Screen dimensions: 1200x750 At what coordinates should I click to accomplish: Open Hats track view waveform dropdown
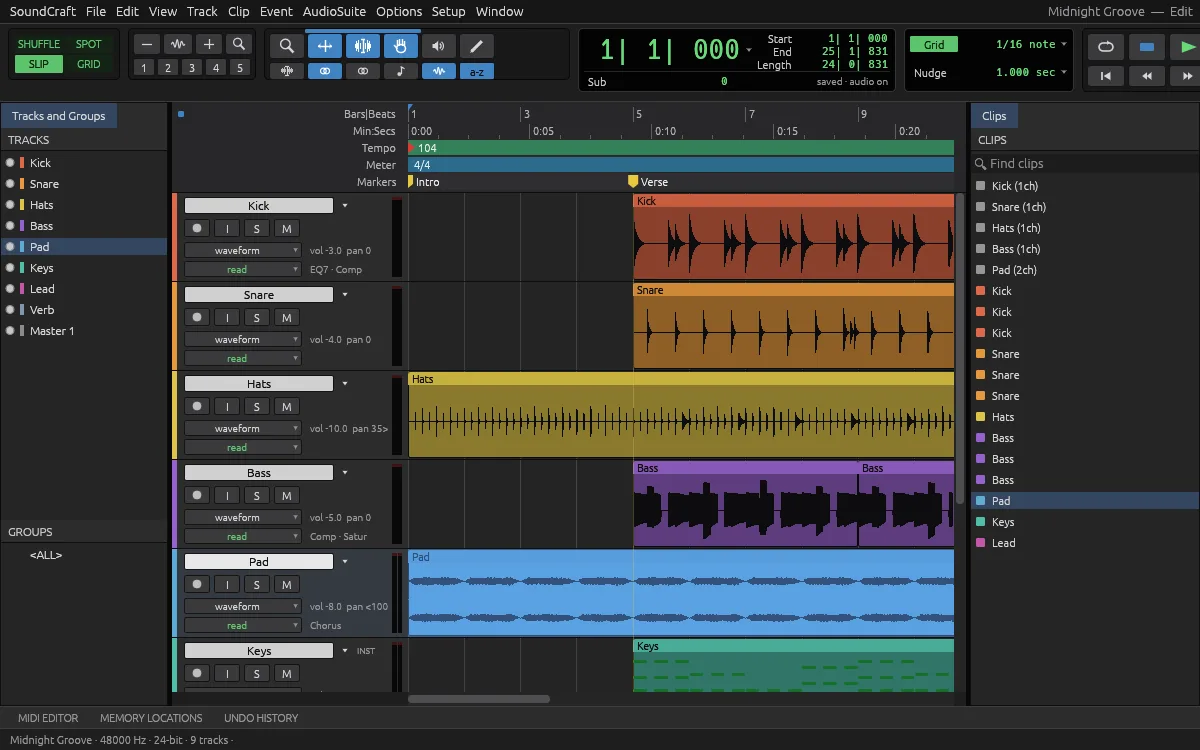tap(242, 428)
